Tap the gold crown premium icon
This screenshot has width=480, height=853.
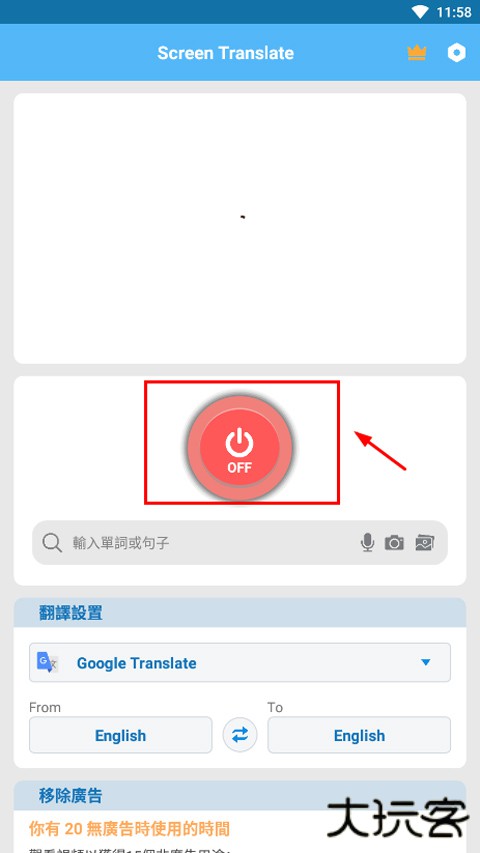click(x=416, y=53)
